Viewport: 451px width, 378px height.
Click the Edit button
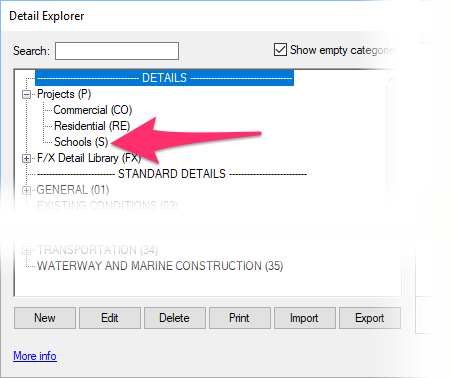(110, 318)
